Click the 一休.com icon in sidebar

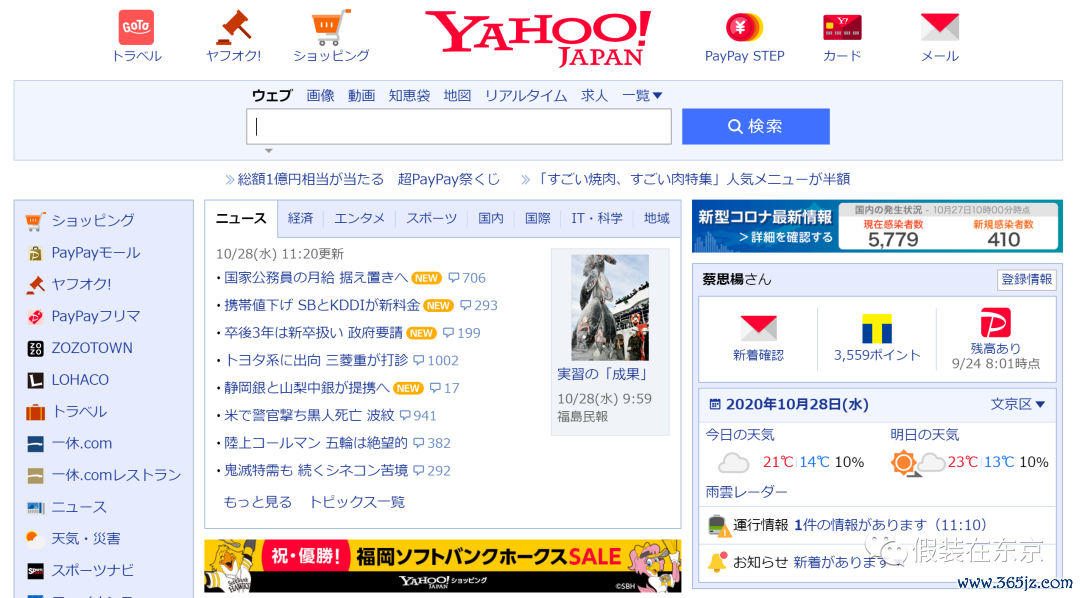(x=35, y=444)
